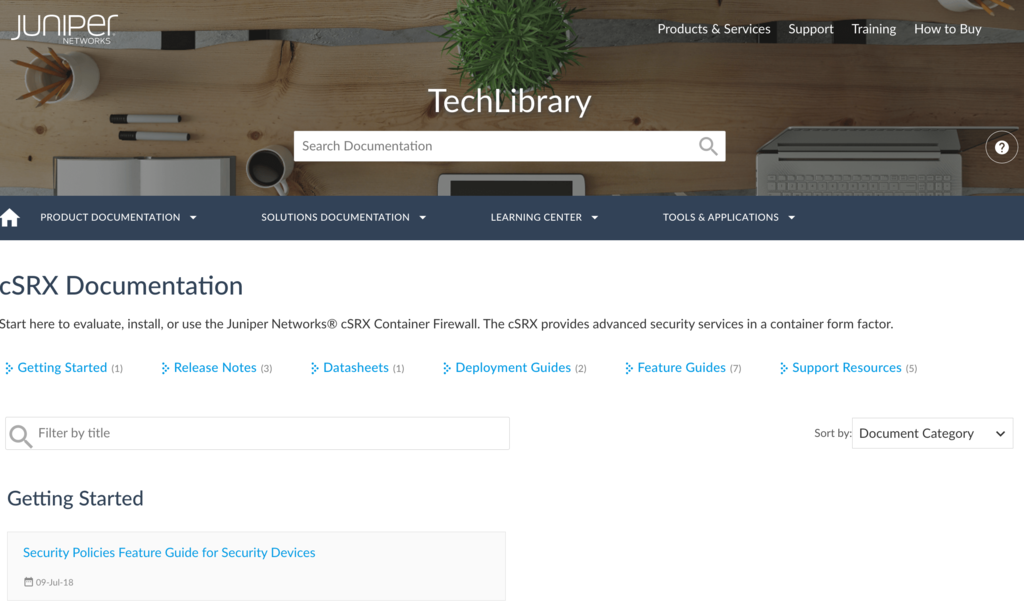Click the dotted arrow icon before Support Resources
1024x606 pixels.
tap(784, 368)
